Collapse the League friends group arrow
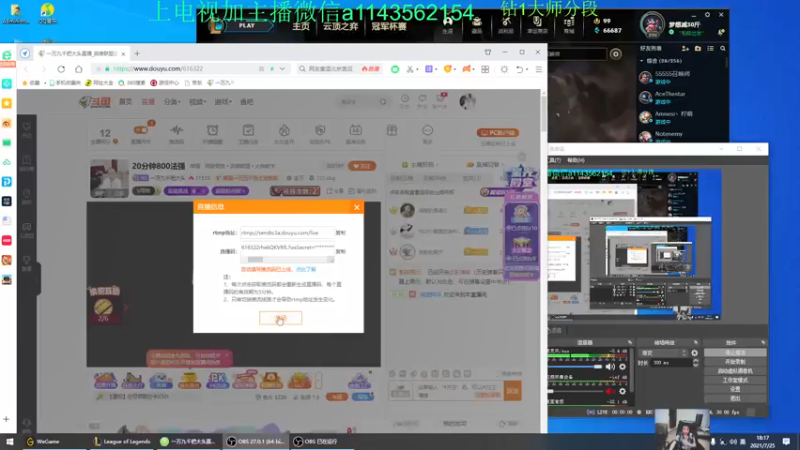 (x=642, y=61)
